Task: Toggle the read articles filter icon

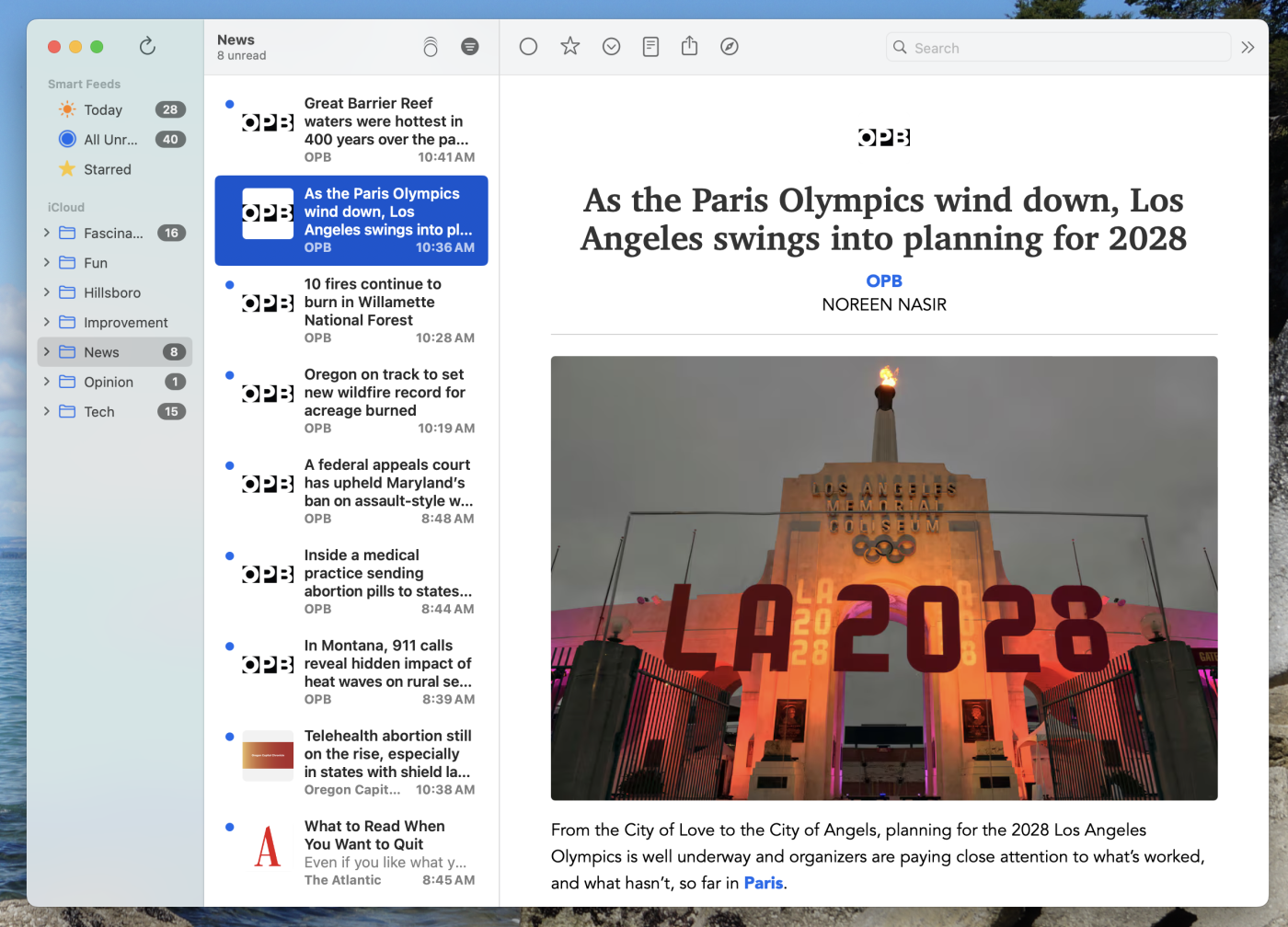Action: click(470, 46)
